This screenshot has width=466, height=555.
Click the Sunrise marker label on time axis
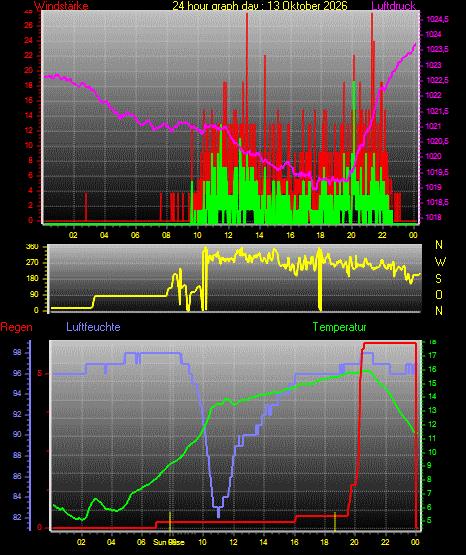tap(169, 542)
